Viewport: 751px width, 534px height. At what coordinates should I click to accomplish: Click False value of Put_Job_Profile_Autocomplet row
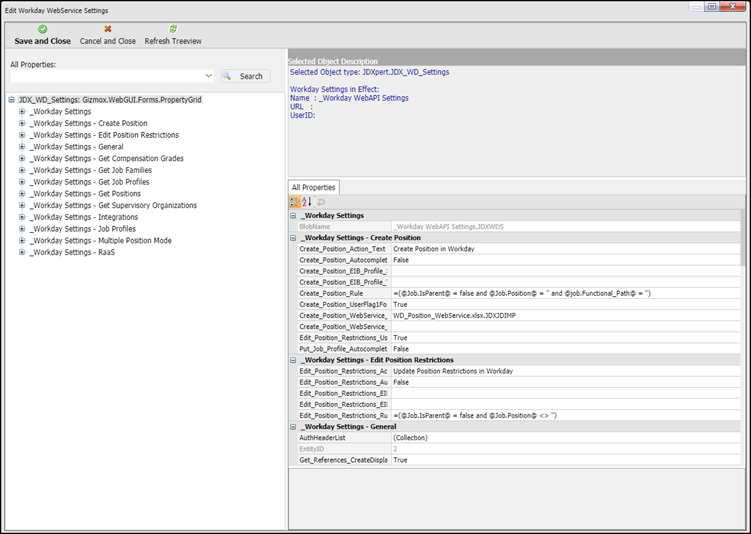pos(566,349)
